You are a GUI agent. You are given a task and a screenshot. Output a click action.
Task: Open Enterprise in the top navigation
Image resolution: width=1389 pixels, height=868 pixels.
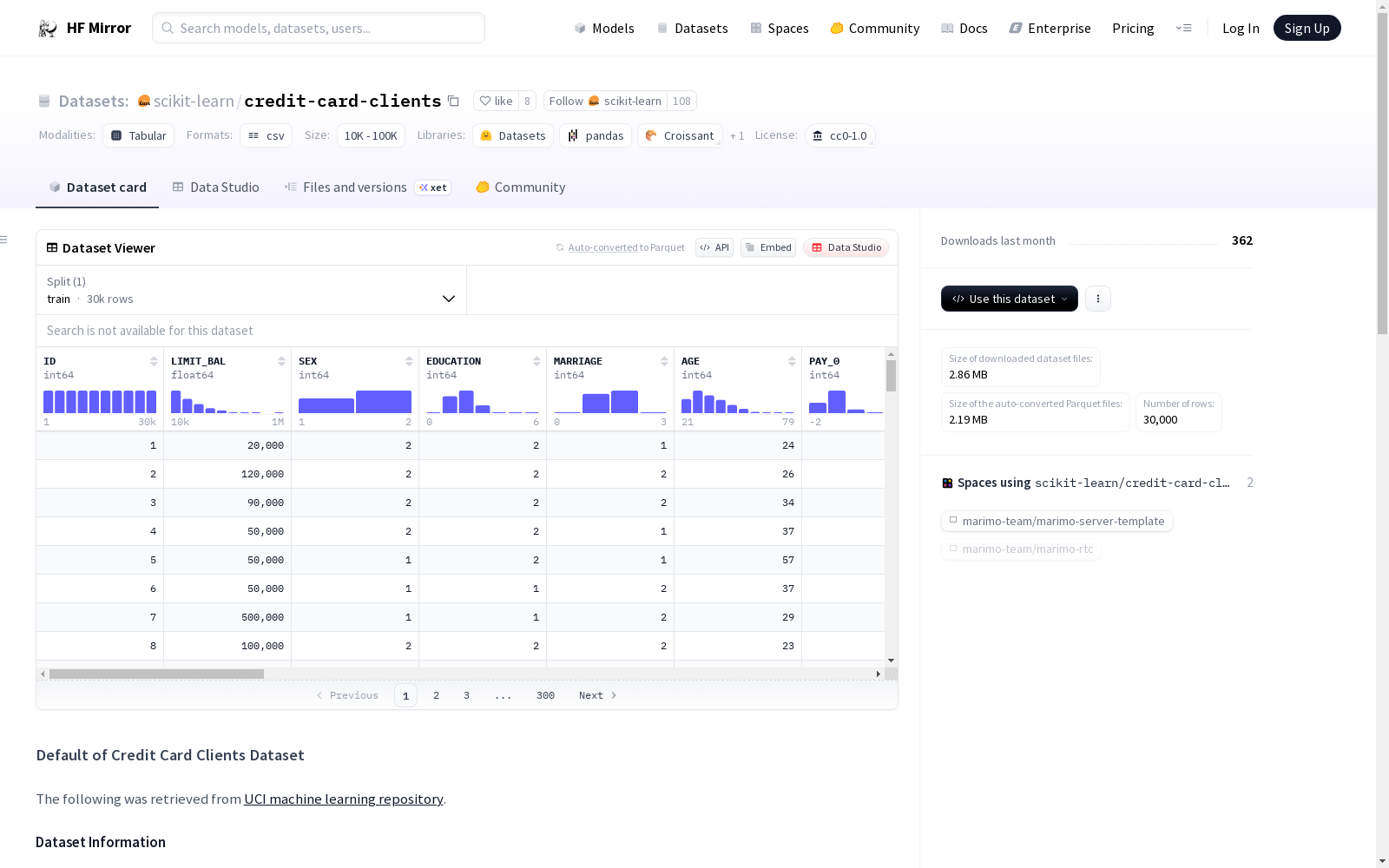point(1050,29)
